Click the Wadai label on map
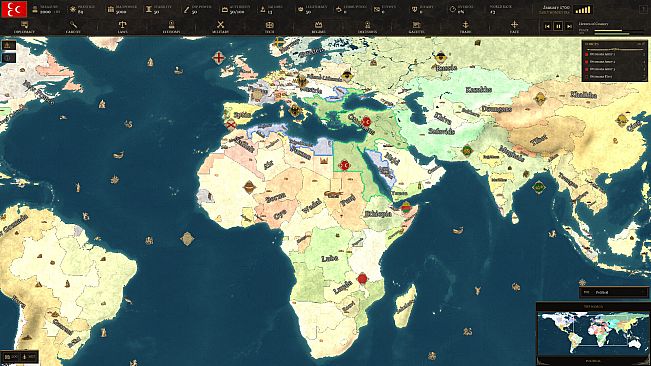 coord(312,206)
